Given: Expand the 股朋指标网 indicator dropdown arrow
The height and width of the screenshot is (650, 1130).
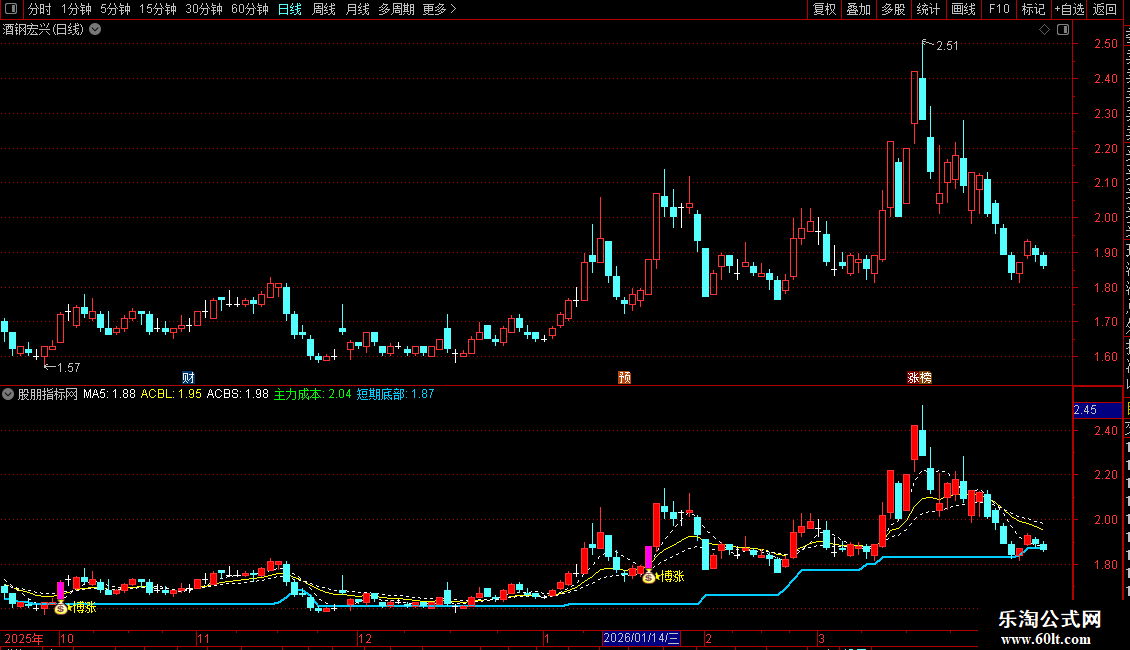Looking at the screenshot, I should point(8,394).
